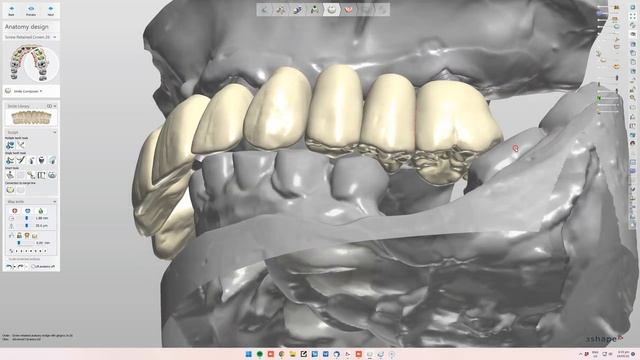
Task: Click highlighted anatomy step in workflow bar
Action: 331,9
